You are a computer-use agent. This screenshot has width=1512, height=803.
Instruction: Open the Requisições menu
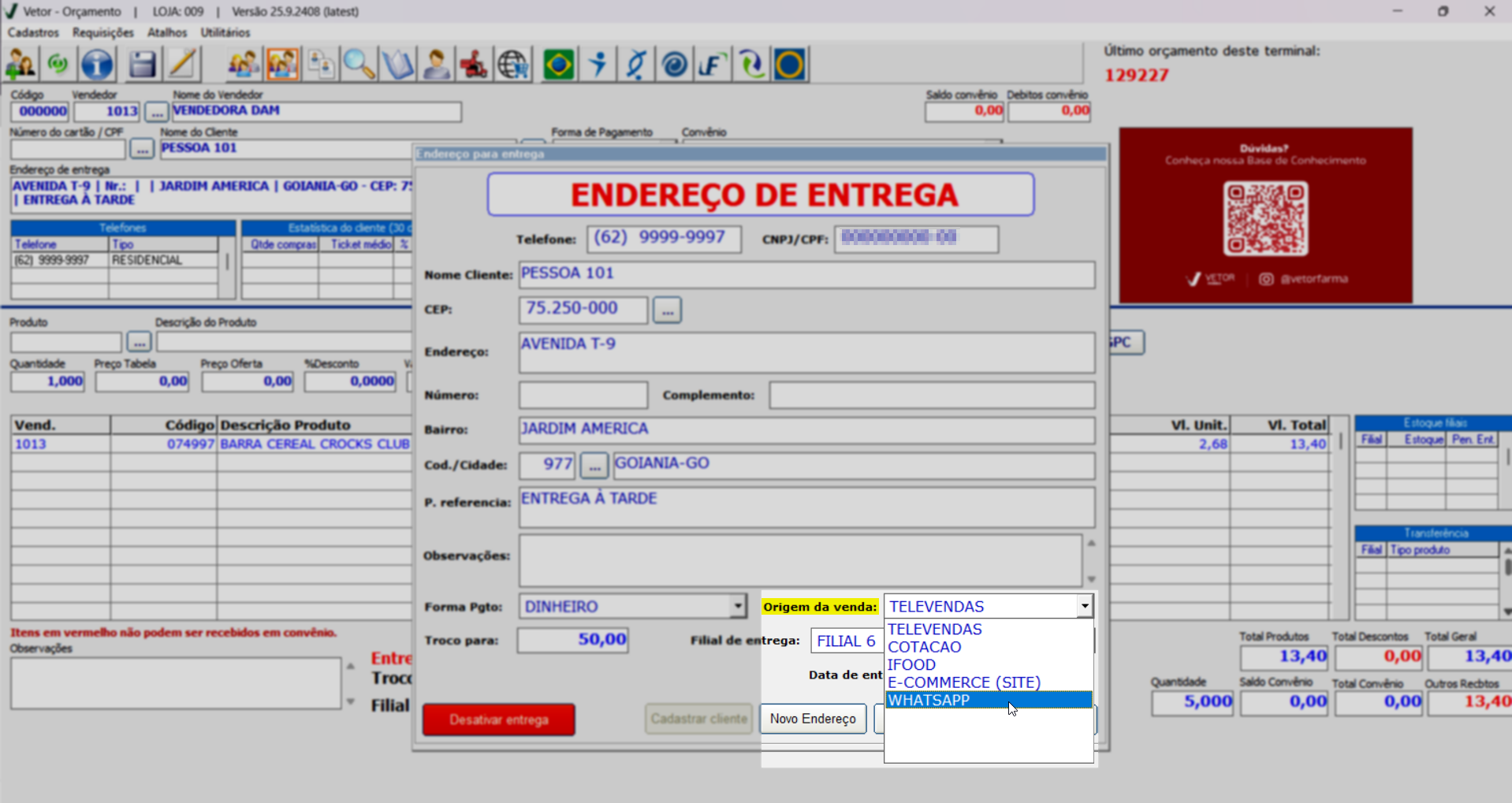(x=103, y=32)
